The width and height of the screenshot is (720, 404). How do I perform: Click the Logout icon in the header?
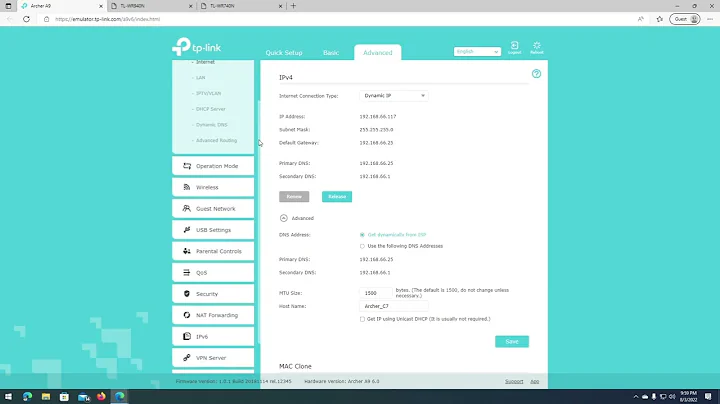[514, 47]
